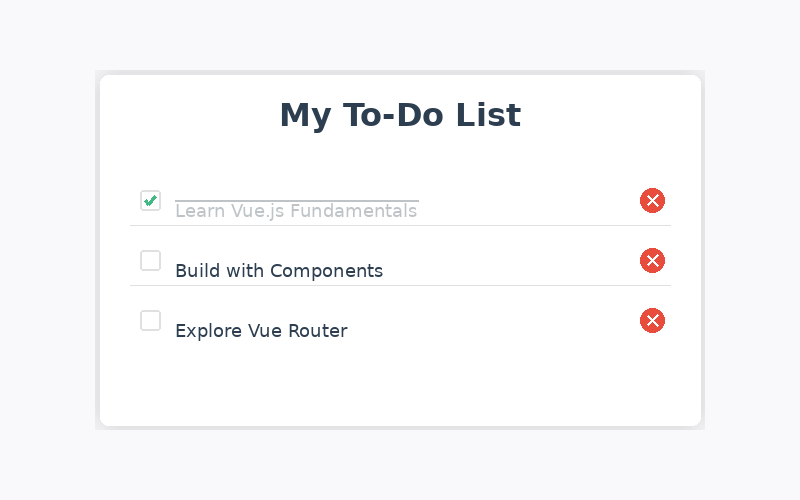
Task: Mark Build with Components as done
Action: click(x=151, y=261)
